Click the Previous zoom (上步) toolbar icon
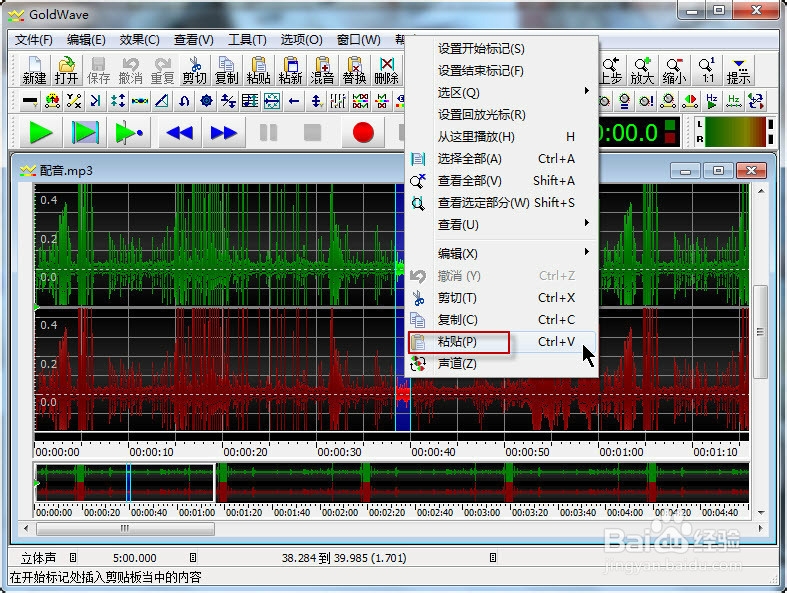787x593 pixels. [611, 70]
